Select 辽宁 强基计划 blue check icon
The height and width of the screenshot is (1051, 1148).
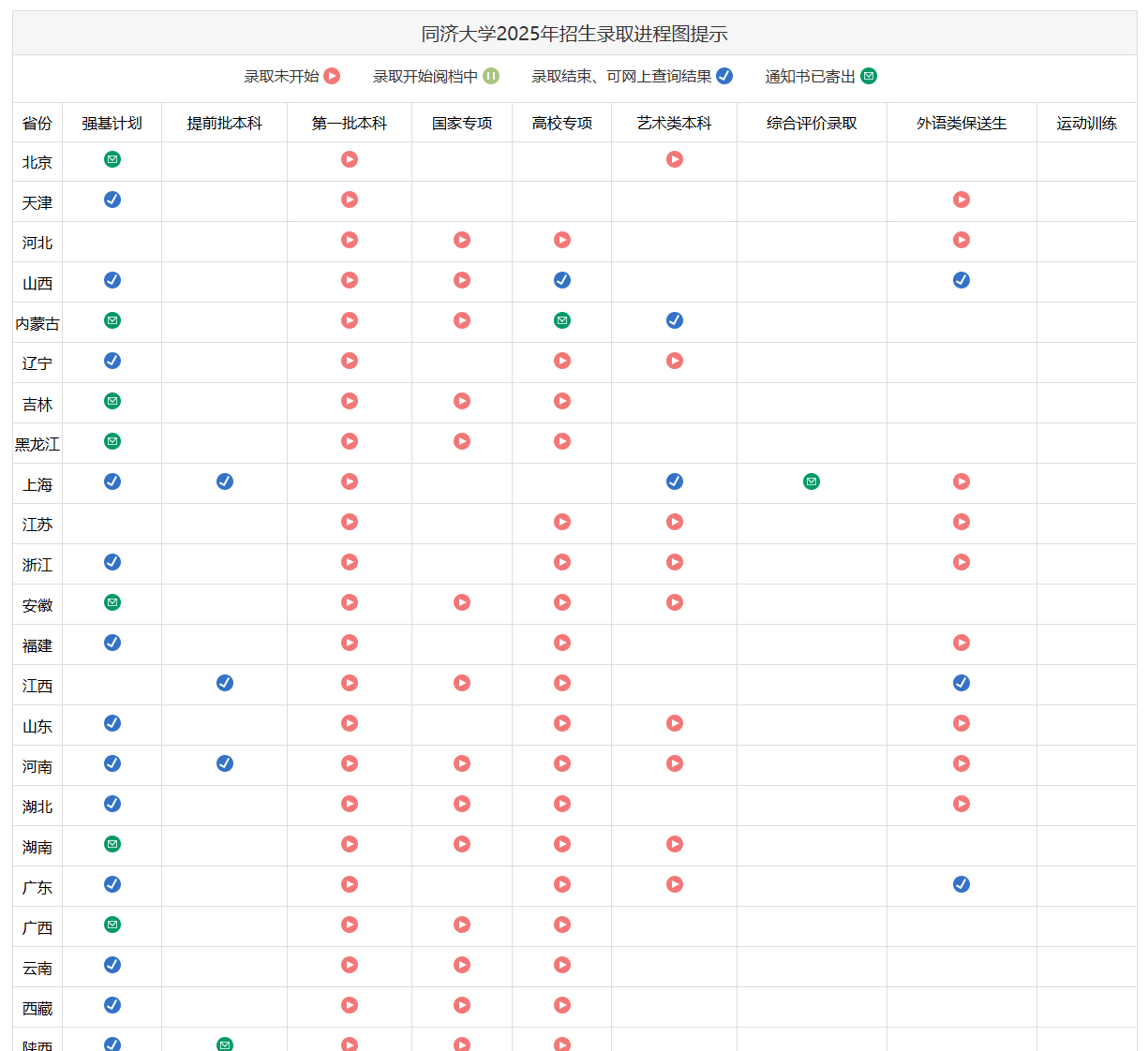112,361
